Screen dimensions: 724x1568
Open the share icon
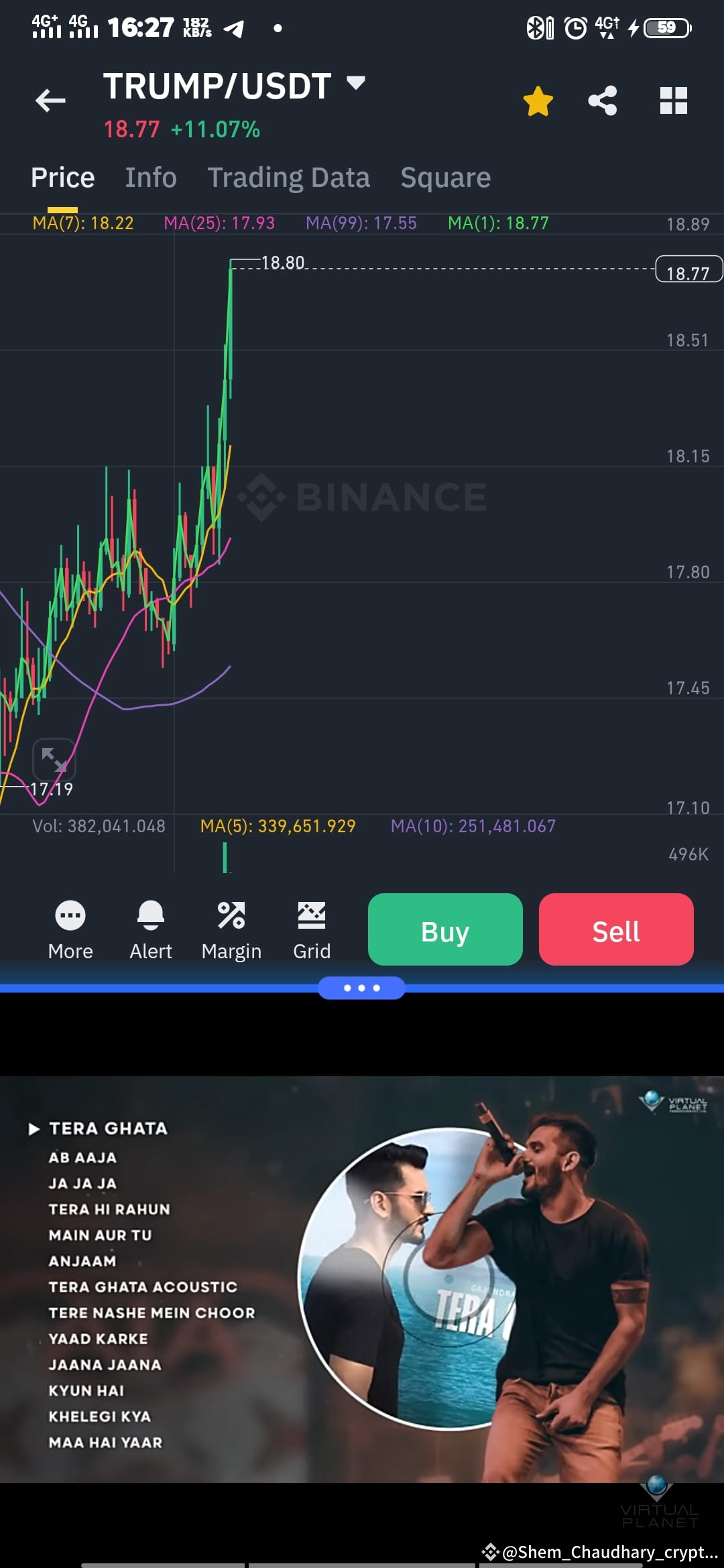[603, 101]
